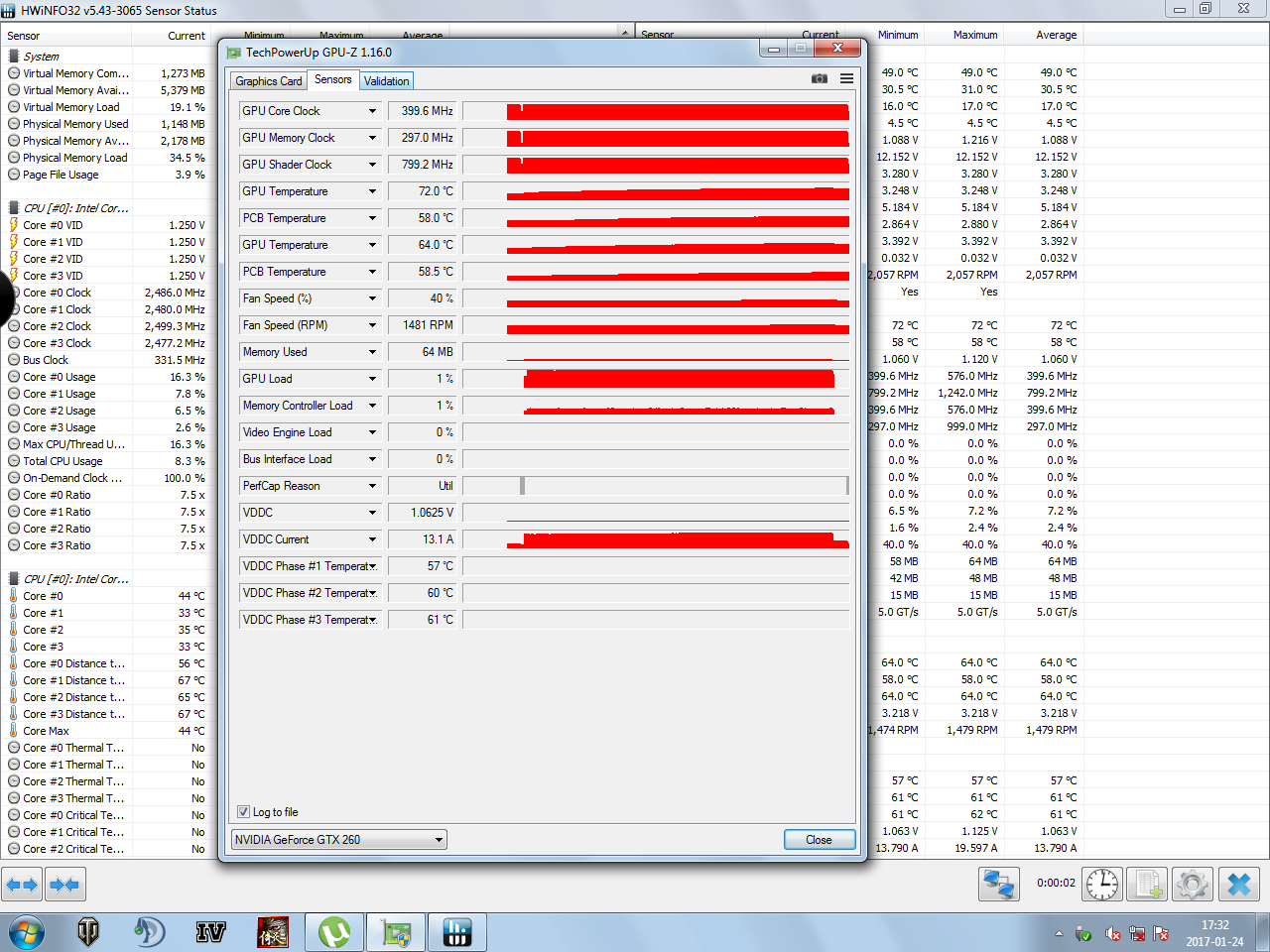Viewport: 1270px width, 952px height.
Task: Open the game icon beside GTA IV on the taskbar
Action: 273,932
